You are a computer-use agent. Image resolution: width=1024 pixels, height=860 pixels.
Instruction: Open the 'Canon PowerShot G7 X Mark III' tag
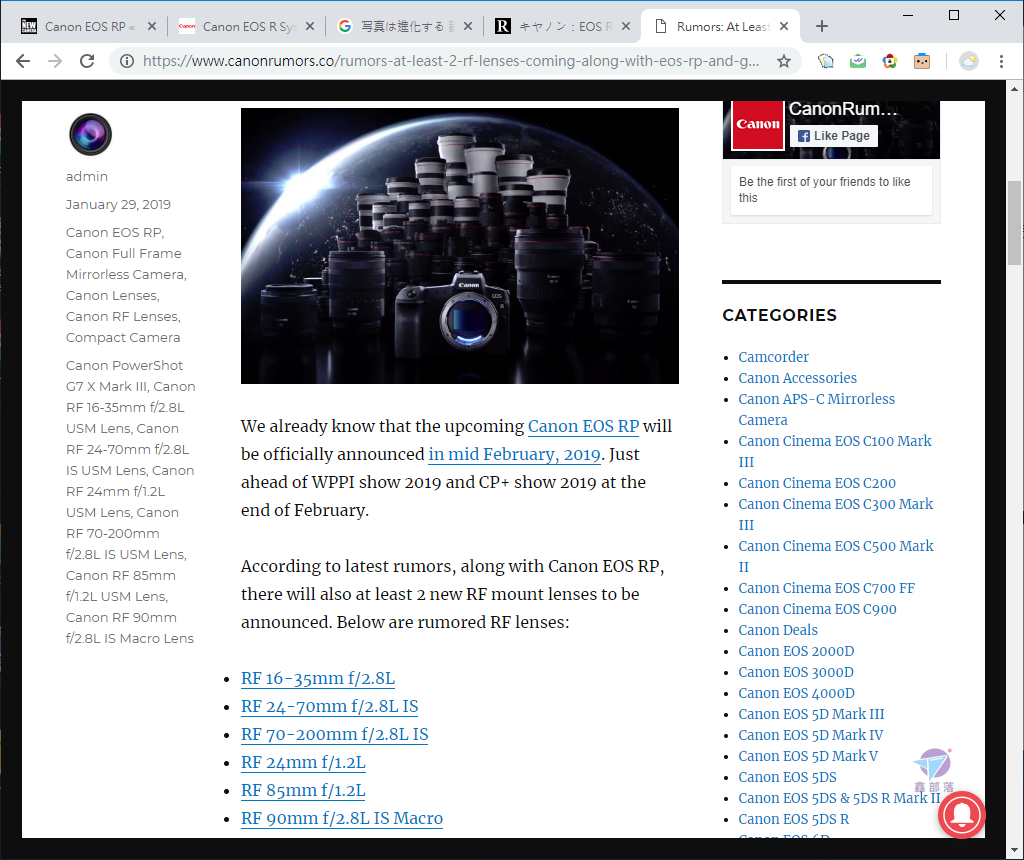click(x=124, y=376)
